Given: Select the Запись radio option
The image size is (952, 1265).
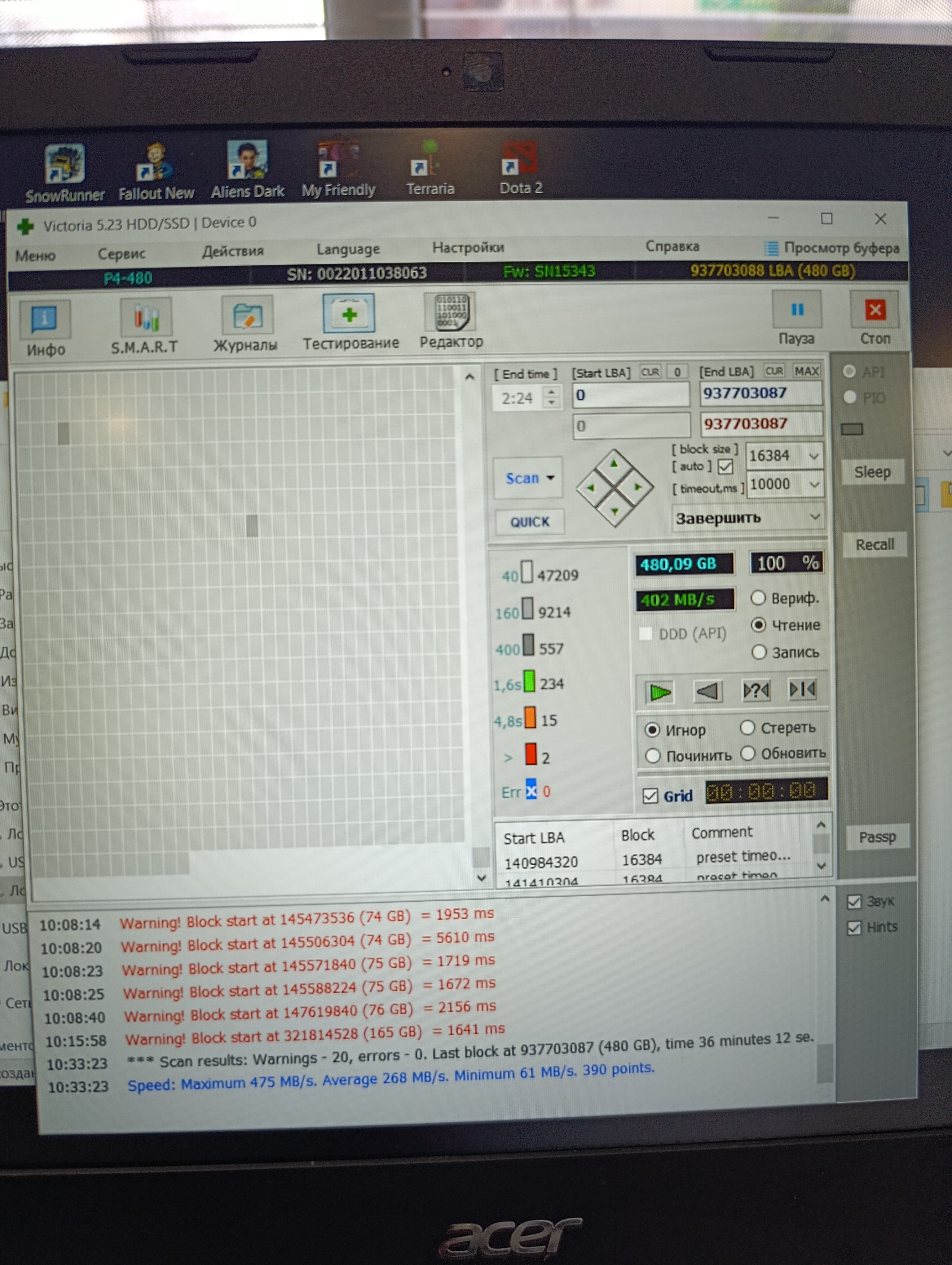Looking at the screenshot, I should [x=758, y=652].
